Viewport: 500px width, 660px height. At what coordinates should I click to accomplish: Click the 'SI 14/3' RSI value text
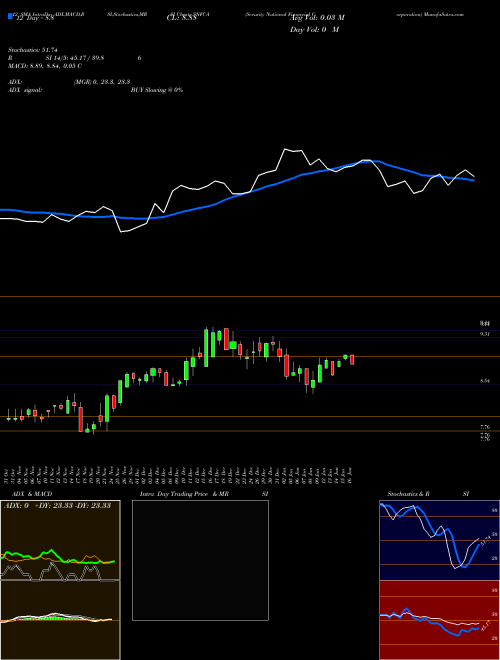[x=75, y=58]
